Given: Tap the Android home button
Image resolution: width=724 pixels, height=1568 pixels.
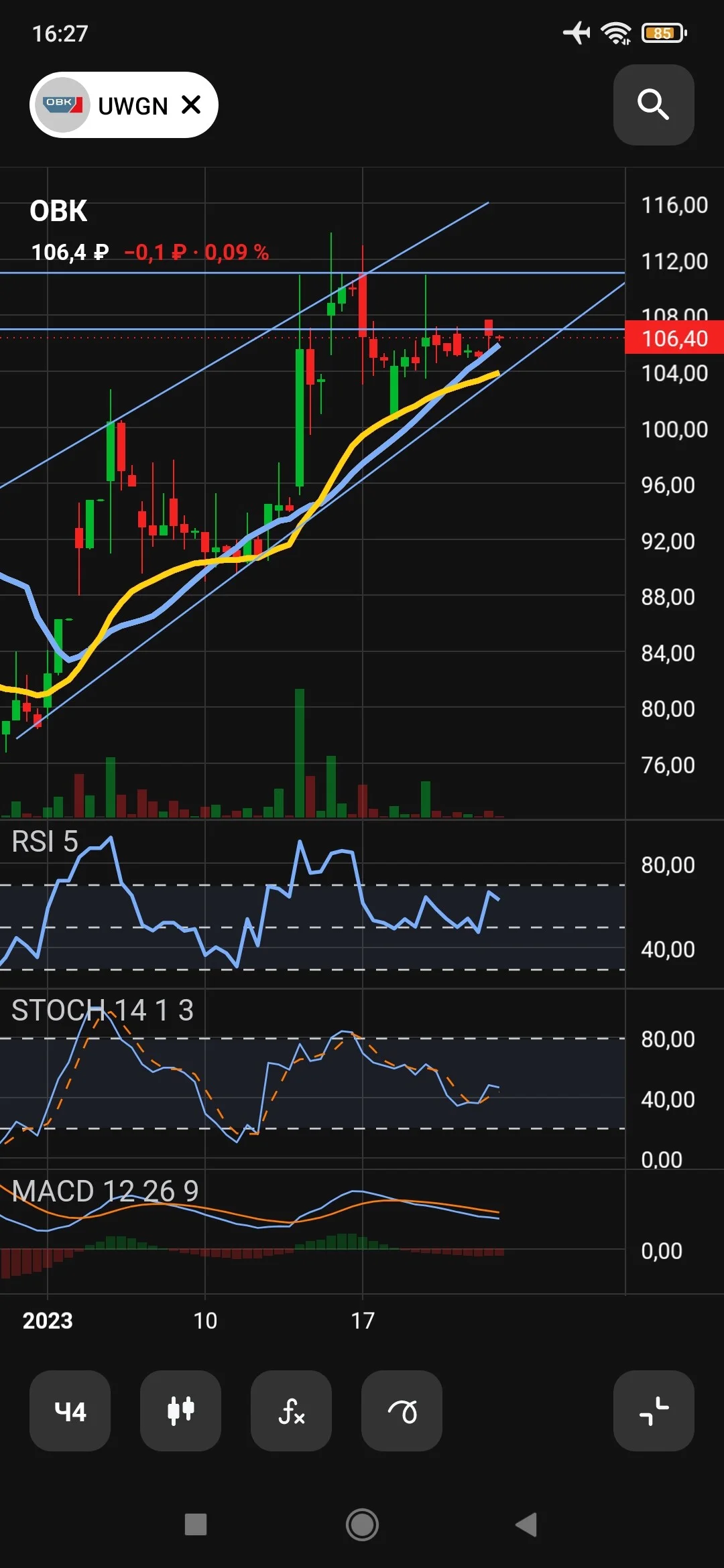Looking at the screenshot, I should pyautogui.click(x=362, y=1524).
